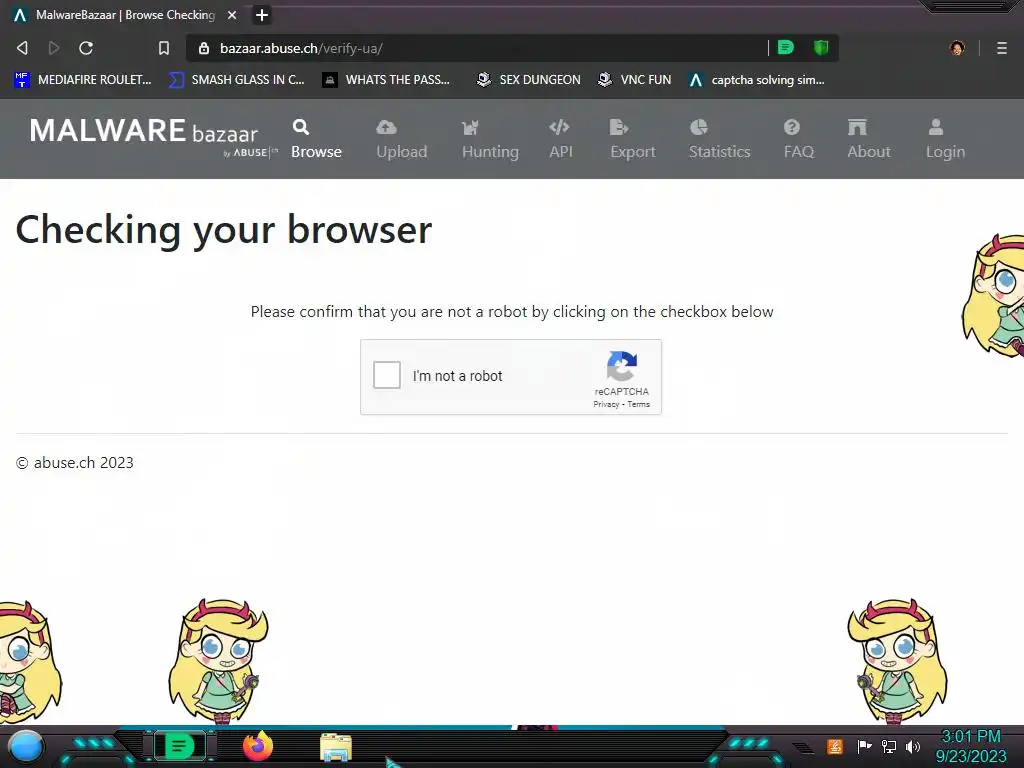Open File Explorer from the taskbar
Image resolution: width=1024 pixels, height=768 pixels.
click(336, 747)
